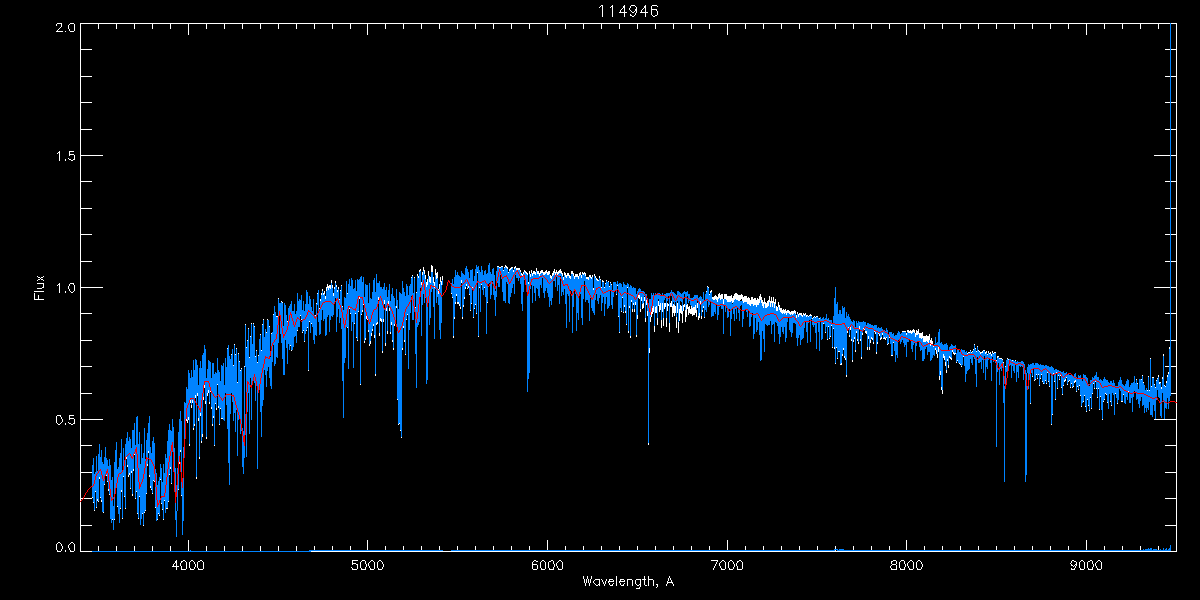1200x600 pixels.
Task: Click the 1.0 y-axis tick label
Action: [x=65, y=288]
